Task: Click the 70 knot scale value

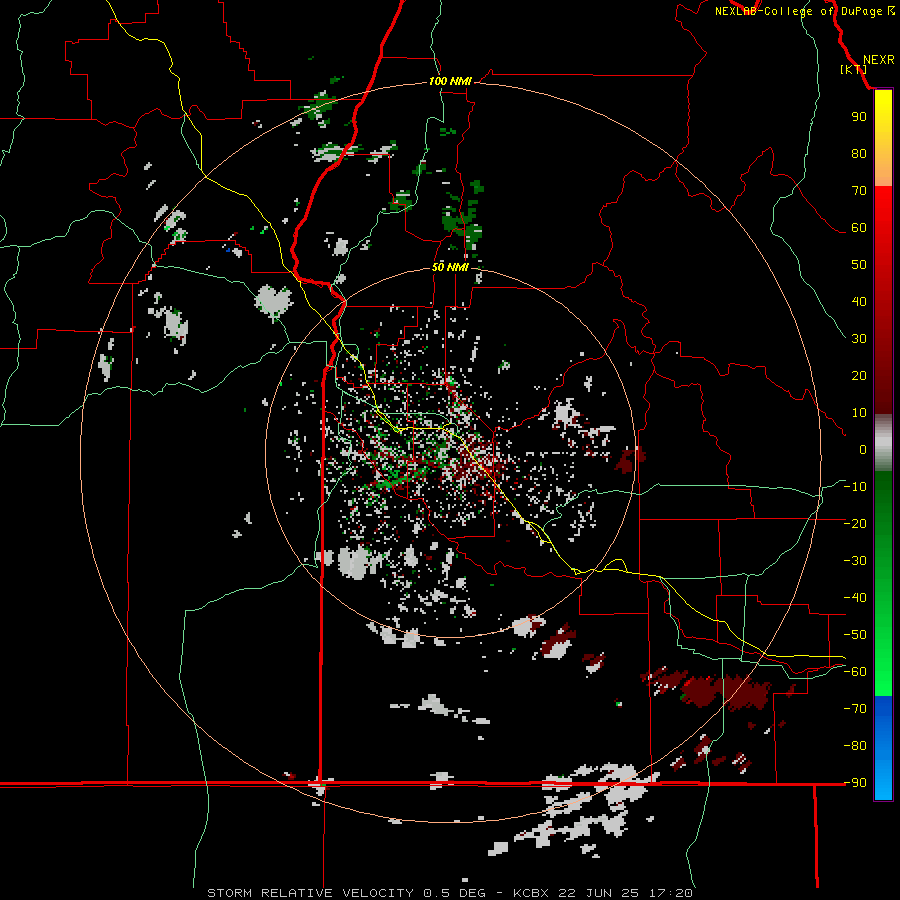Action: click(x=859, y=191)
